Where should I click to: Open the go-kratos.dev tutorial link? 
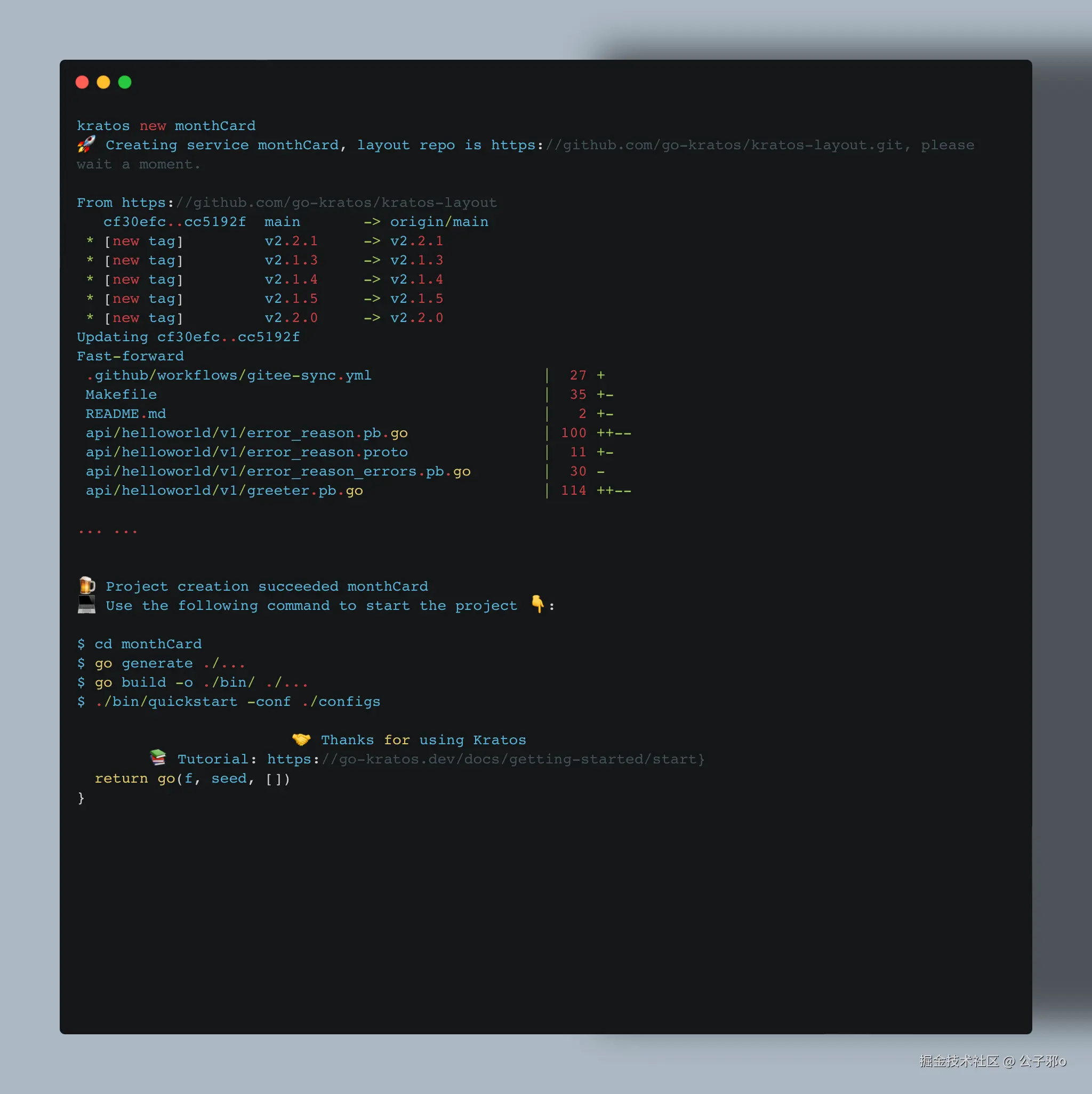[x=485, y=759]
